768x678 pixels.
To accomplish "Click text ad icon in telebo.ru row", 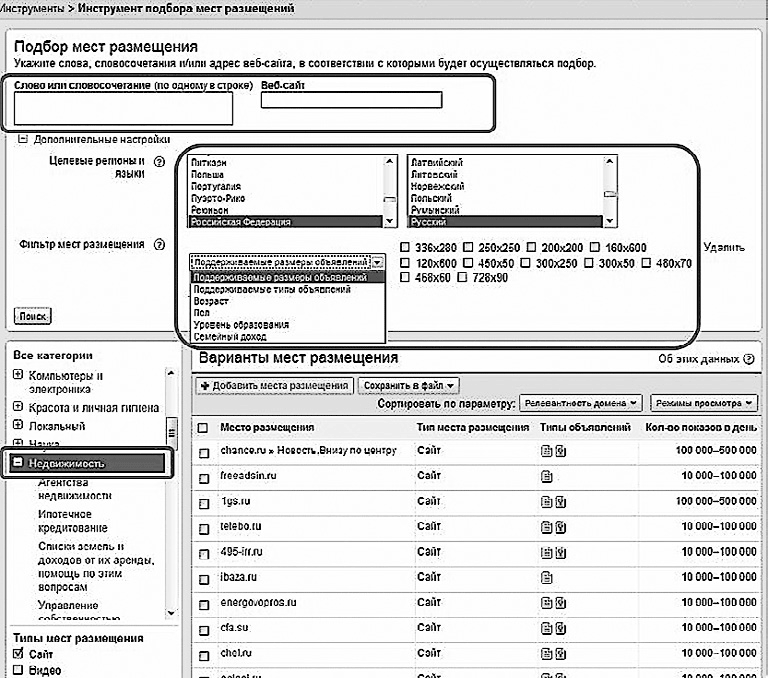I will point(547,527).
